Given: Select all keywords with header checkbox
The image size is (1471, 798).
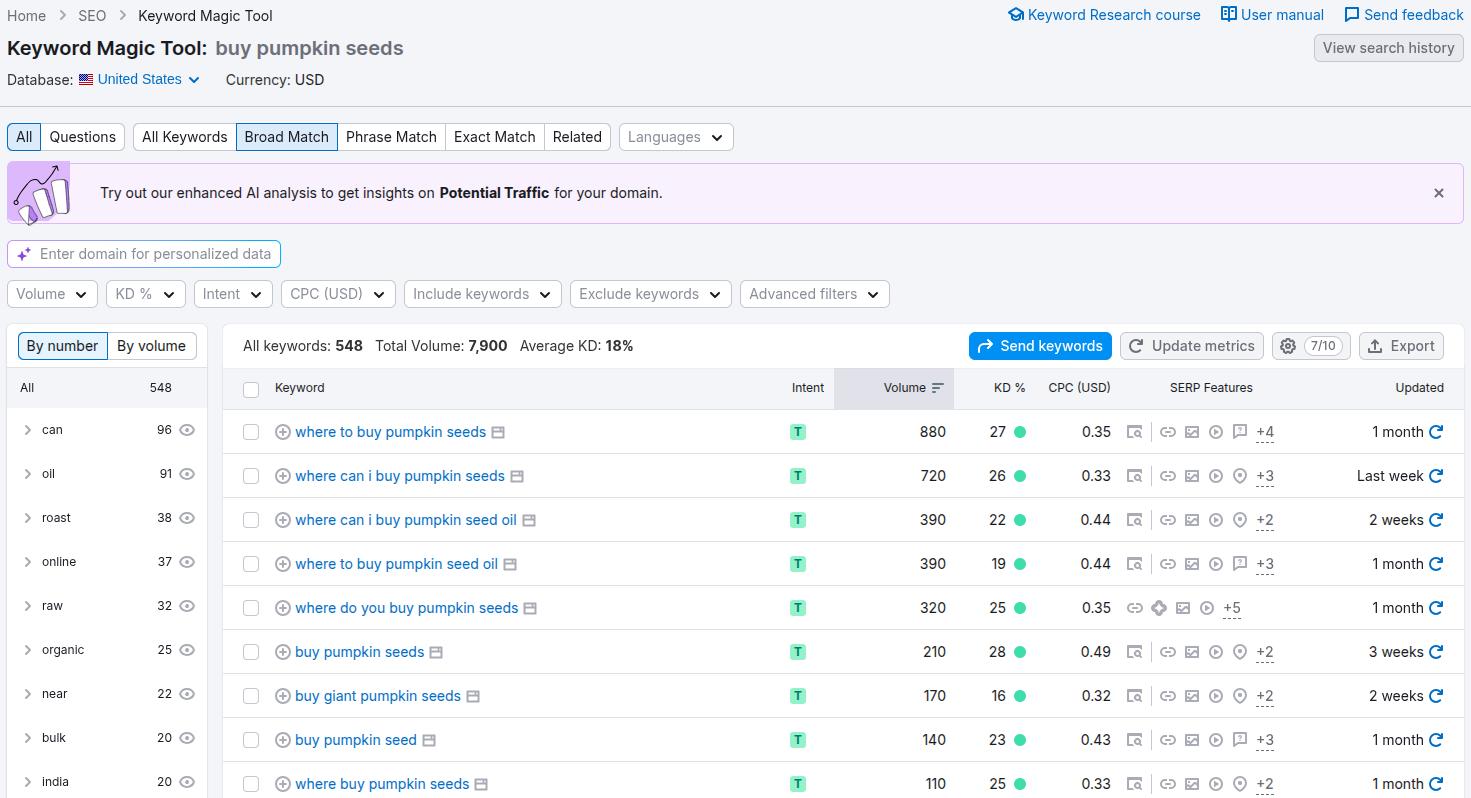Looking at the screenshot, I should (251, 389).
